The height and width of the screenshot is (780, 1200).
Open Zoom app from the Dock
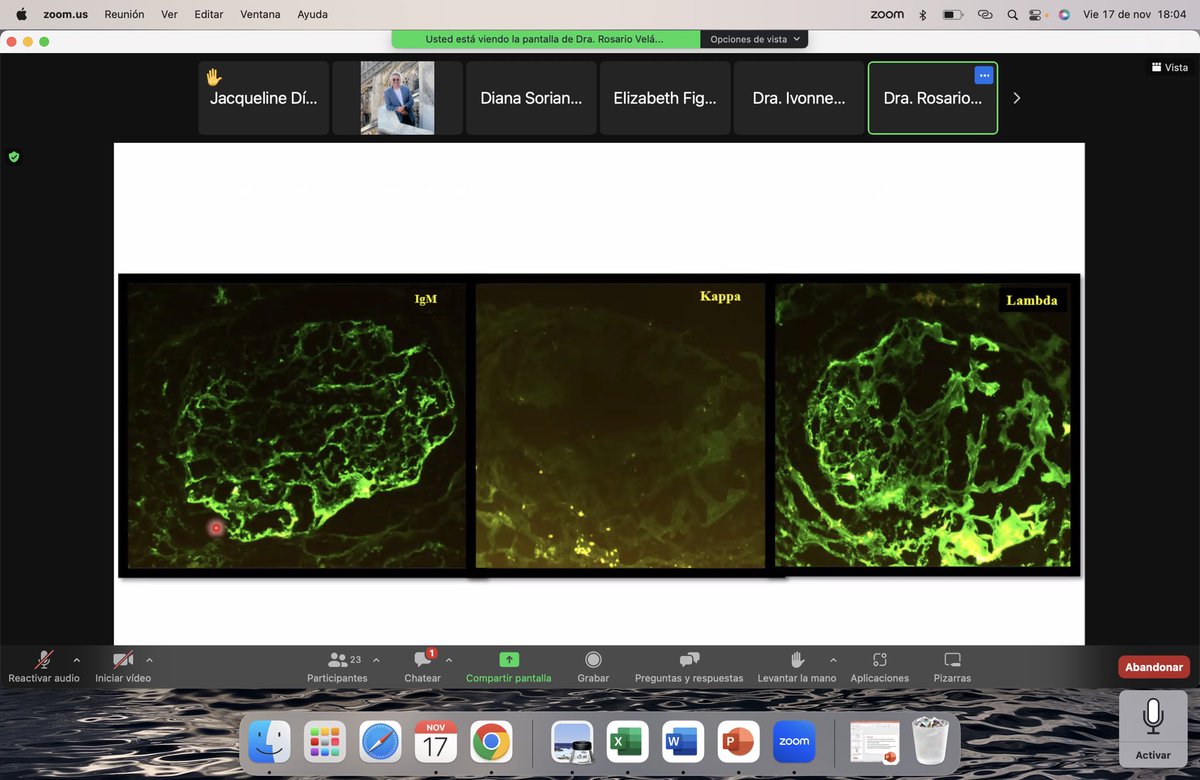tap(794, 741)
